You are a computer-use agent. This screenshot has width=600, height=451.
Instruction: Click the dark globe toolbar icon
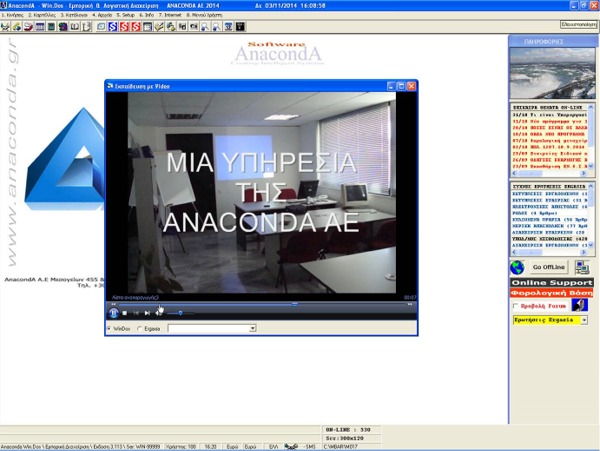pyautogui.click(x=63, y=26)
